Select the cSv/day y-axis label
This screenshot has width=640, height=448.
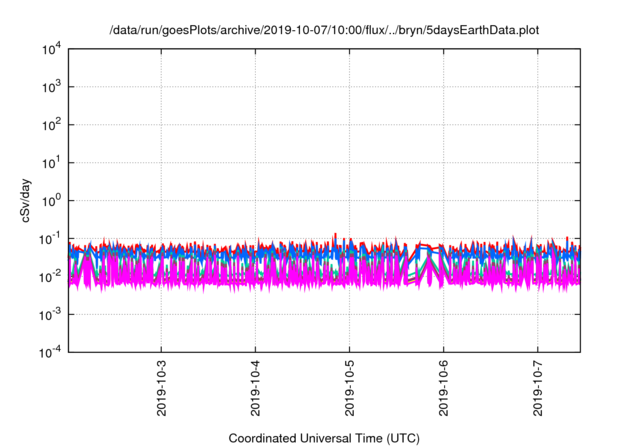tap(25, 200)
